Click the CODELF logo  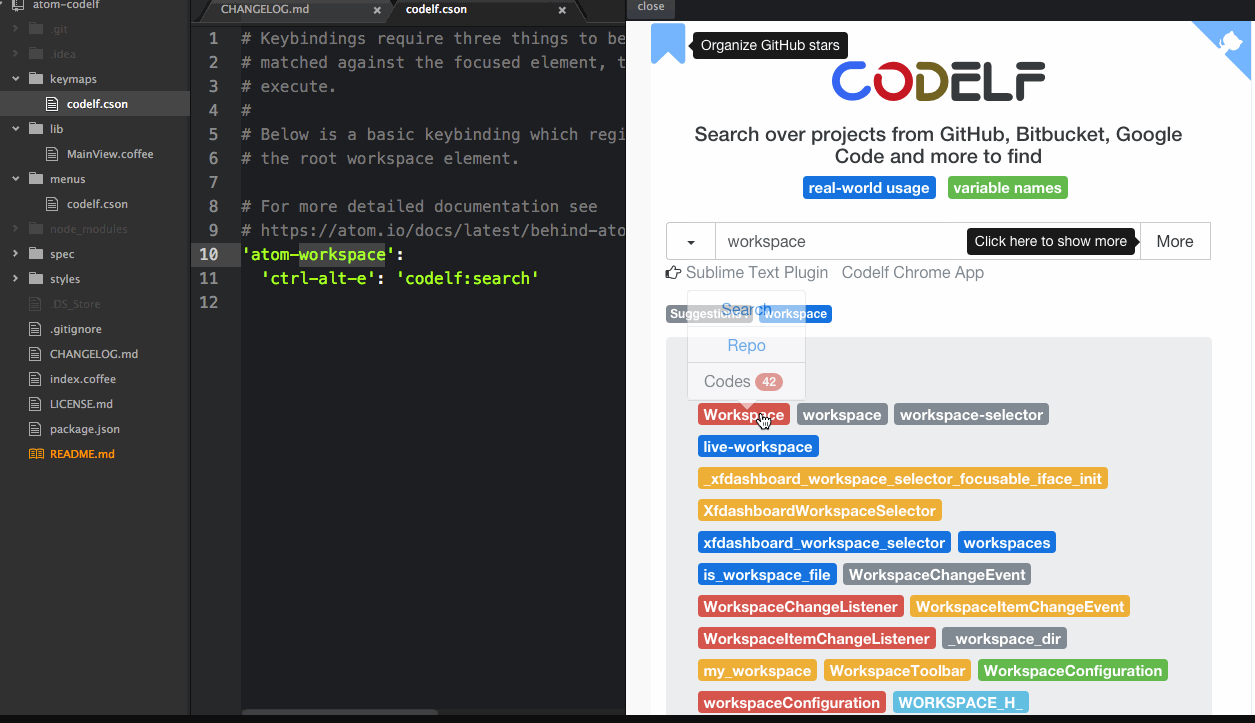click(x=939, y=82)
